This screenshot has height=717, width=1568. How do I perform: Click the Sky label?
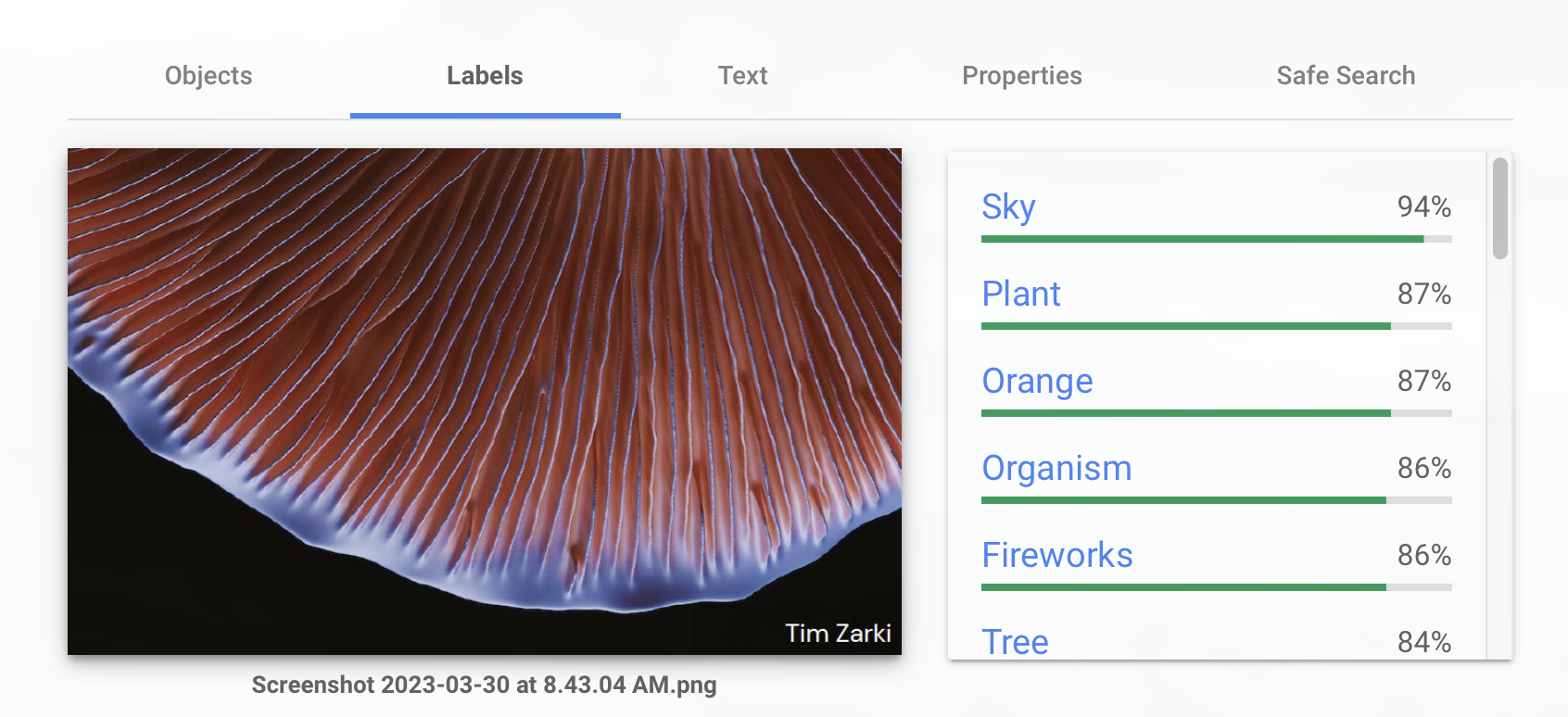[x=1008, y=207]
